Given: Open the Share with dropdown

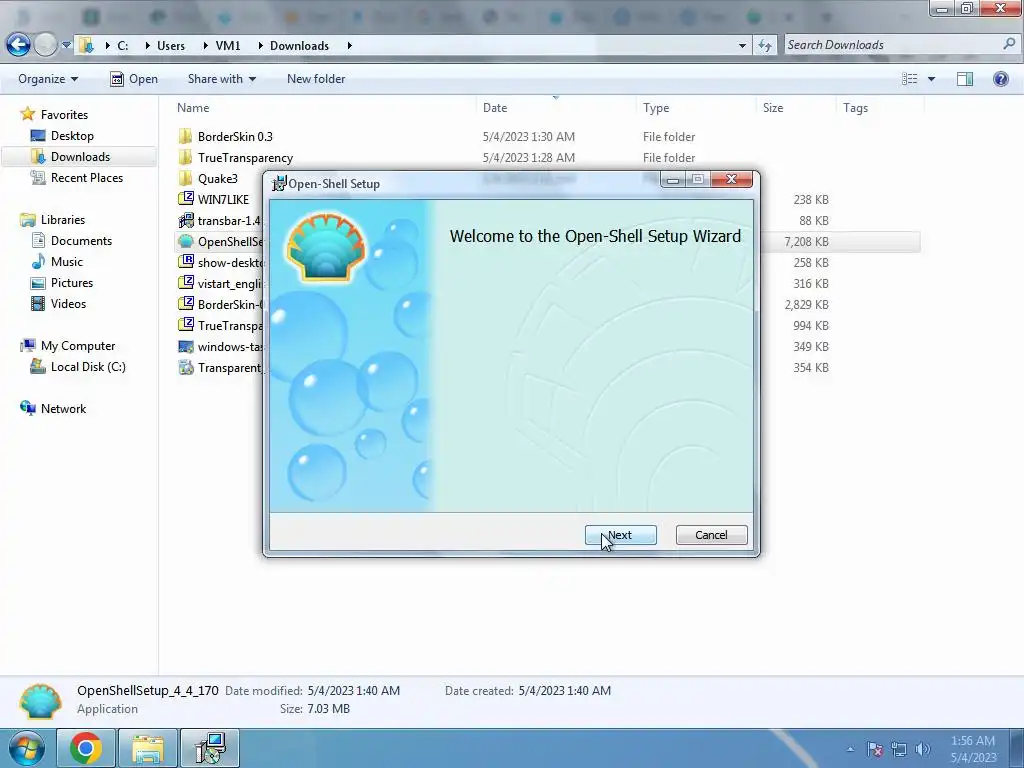Looking at the screenshot, I should click(x=221, y=78).
